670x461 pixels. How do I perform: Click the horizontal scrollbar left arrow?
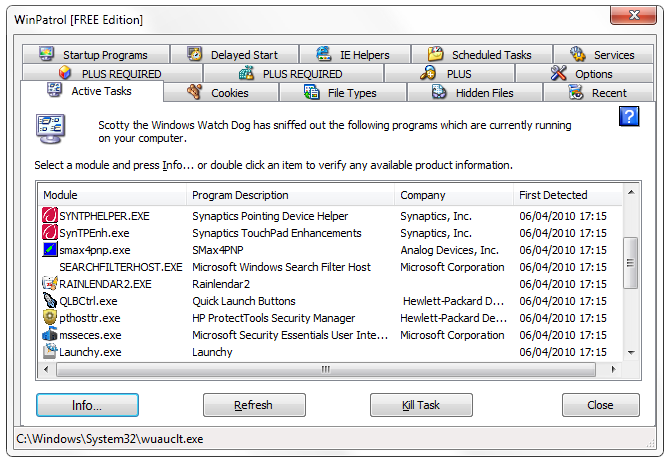tap(46, 369)
